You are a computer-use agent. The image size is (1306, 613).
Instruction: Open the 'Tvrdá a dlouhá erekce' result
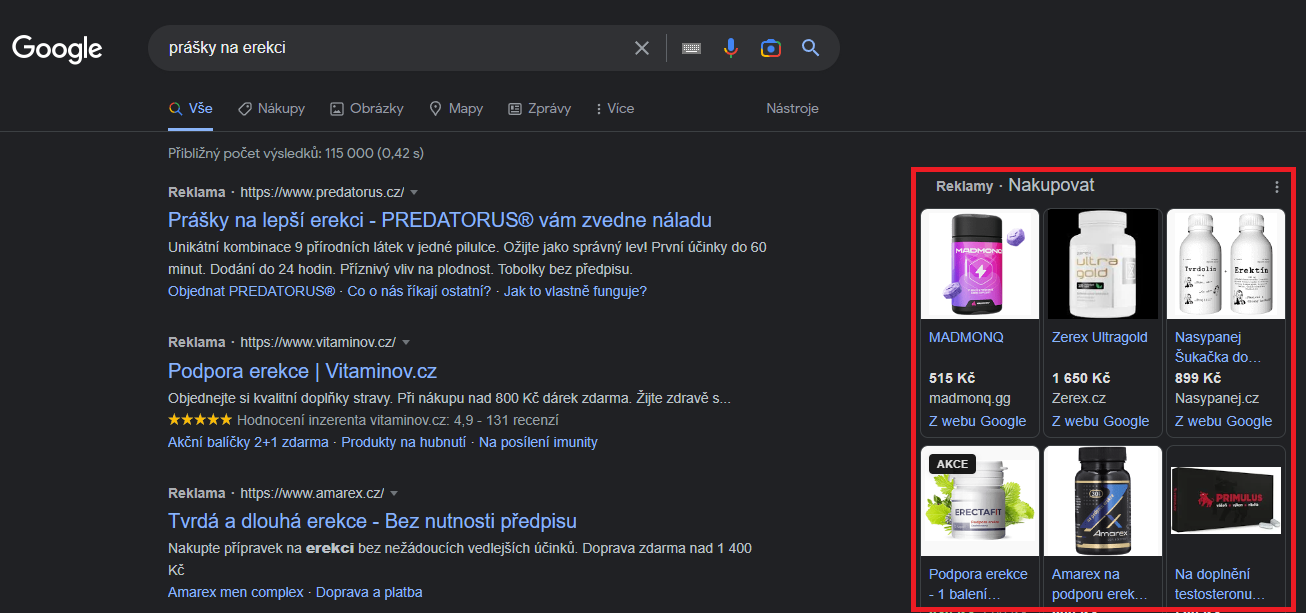pos(372,521)
